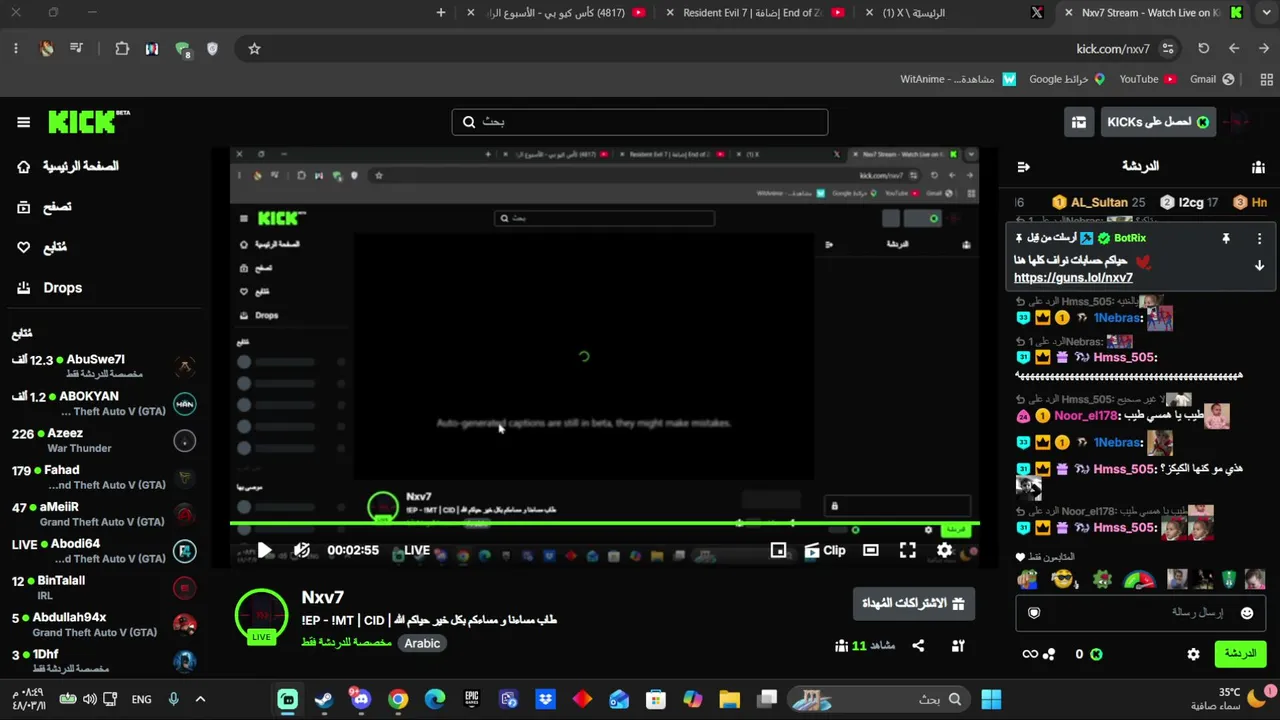
Task: Collapse the chat panel
Action: (1022, 167)
